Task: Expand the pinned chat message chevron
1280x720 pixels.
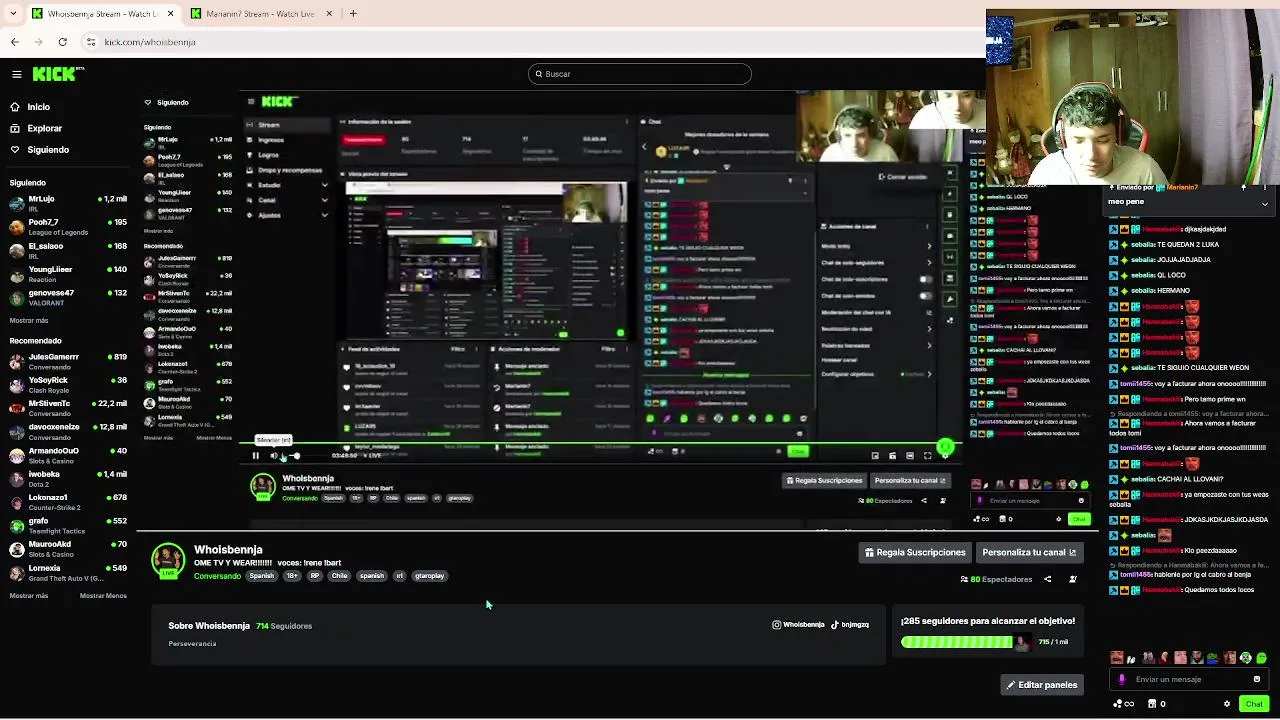Action: click(1264, 203)
